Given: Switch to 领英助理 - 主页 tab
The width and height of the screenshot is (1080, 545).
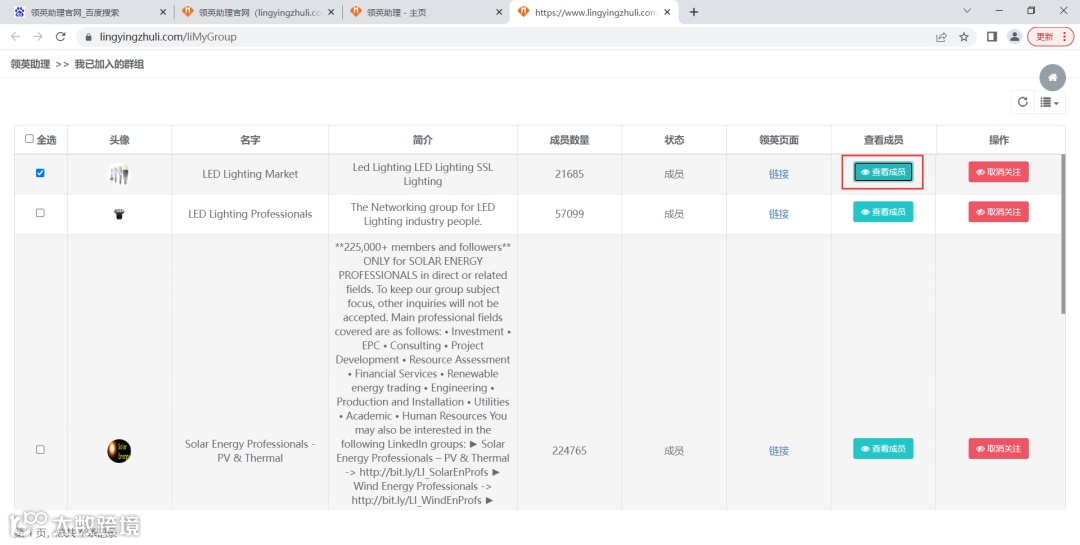Looking at the screenshot, I should (x=426, y=12).
